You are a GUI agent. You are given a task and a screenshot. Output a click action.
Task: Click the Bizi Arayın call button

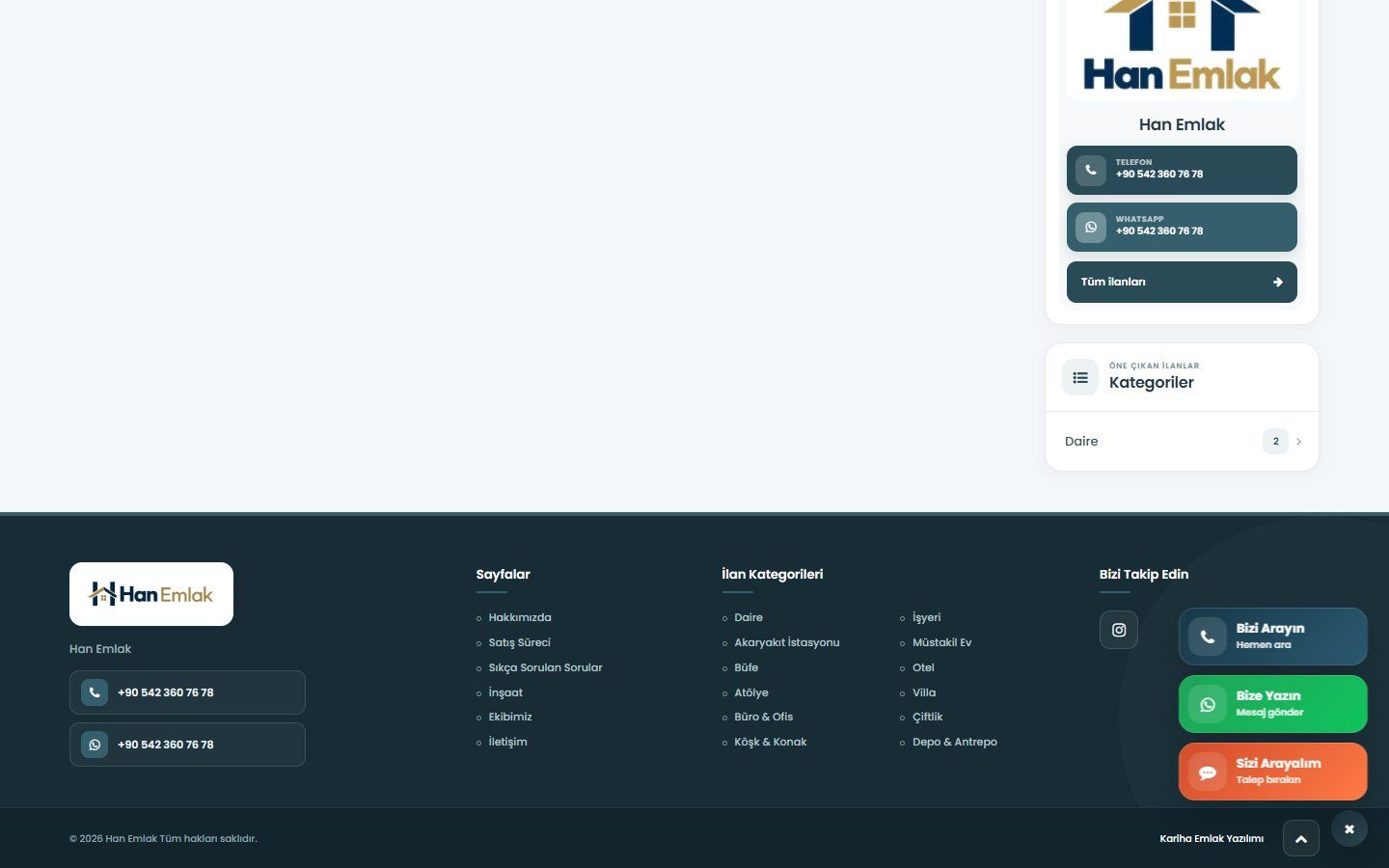1273,637
